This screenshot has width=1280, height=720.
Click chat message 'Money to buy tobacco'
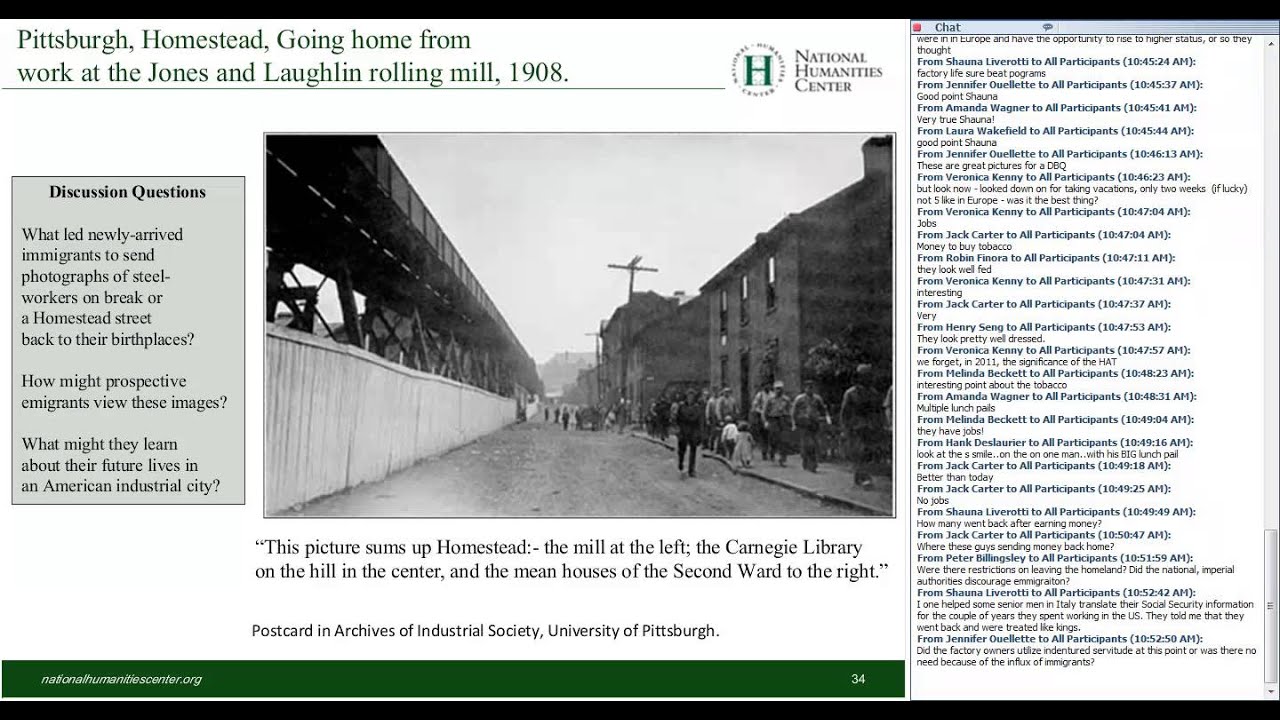tap(964, 246)
